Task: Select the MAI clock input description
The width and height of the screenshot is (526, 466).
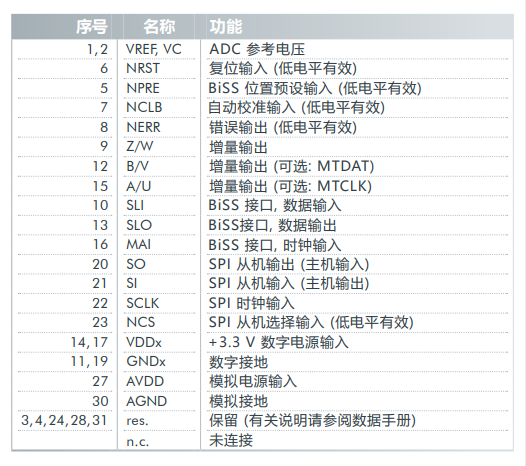Action: (275, 245)
